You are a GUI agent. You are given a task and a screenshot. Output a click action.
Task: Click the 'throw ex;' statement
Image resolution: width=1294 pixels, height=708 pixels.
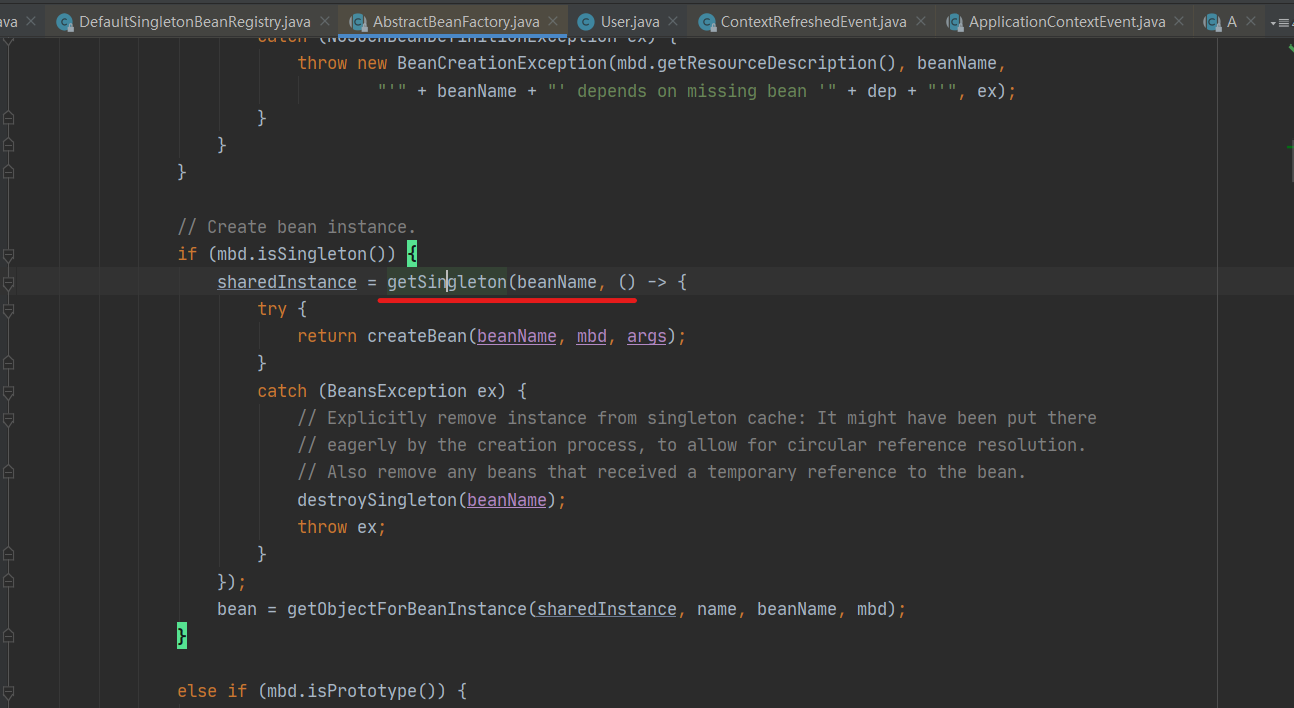click(x=342, y=527)
